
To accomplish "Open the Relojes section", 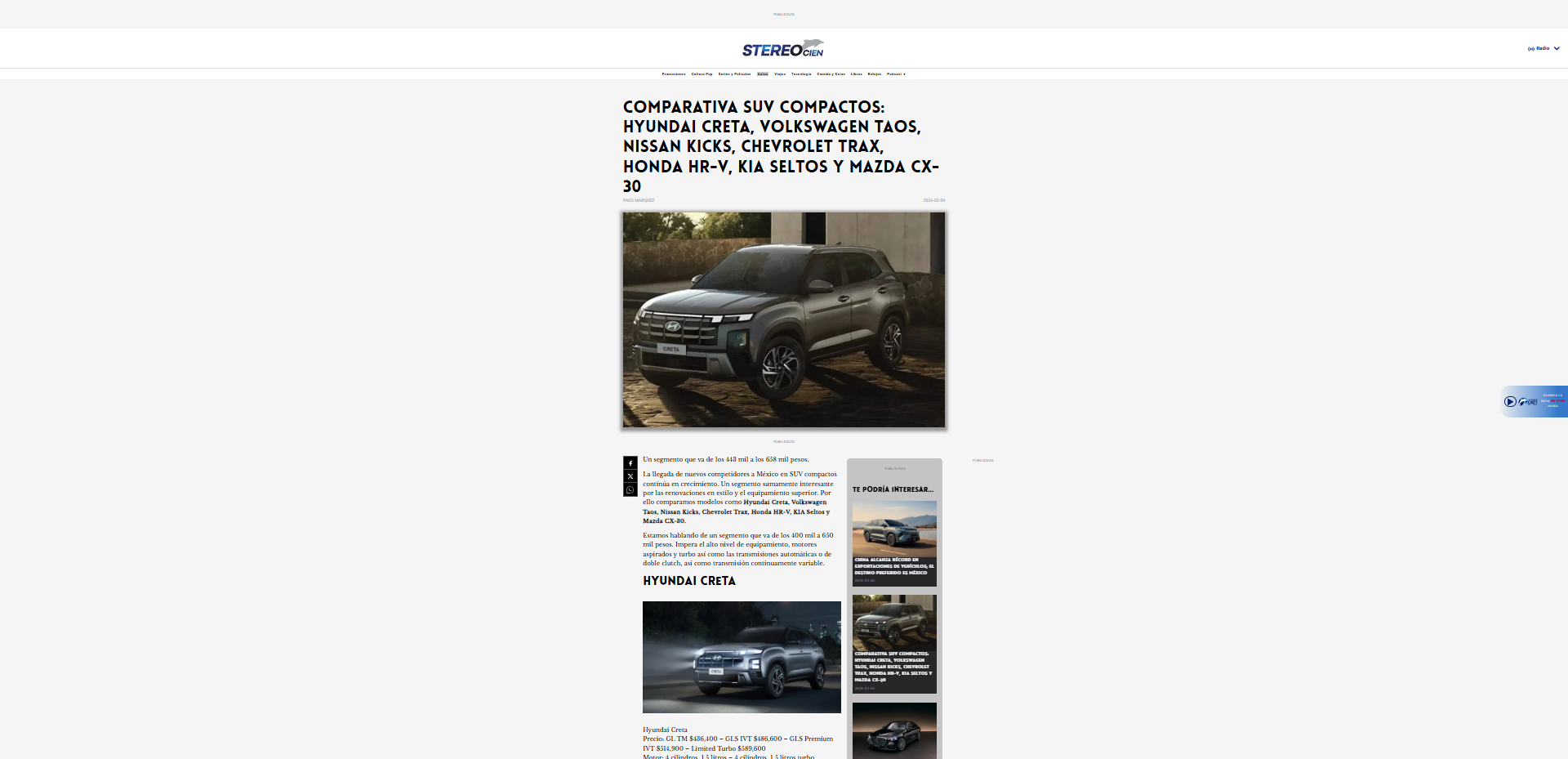I will pos(874,74).
